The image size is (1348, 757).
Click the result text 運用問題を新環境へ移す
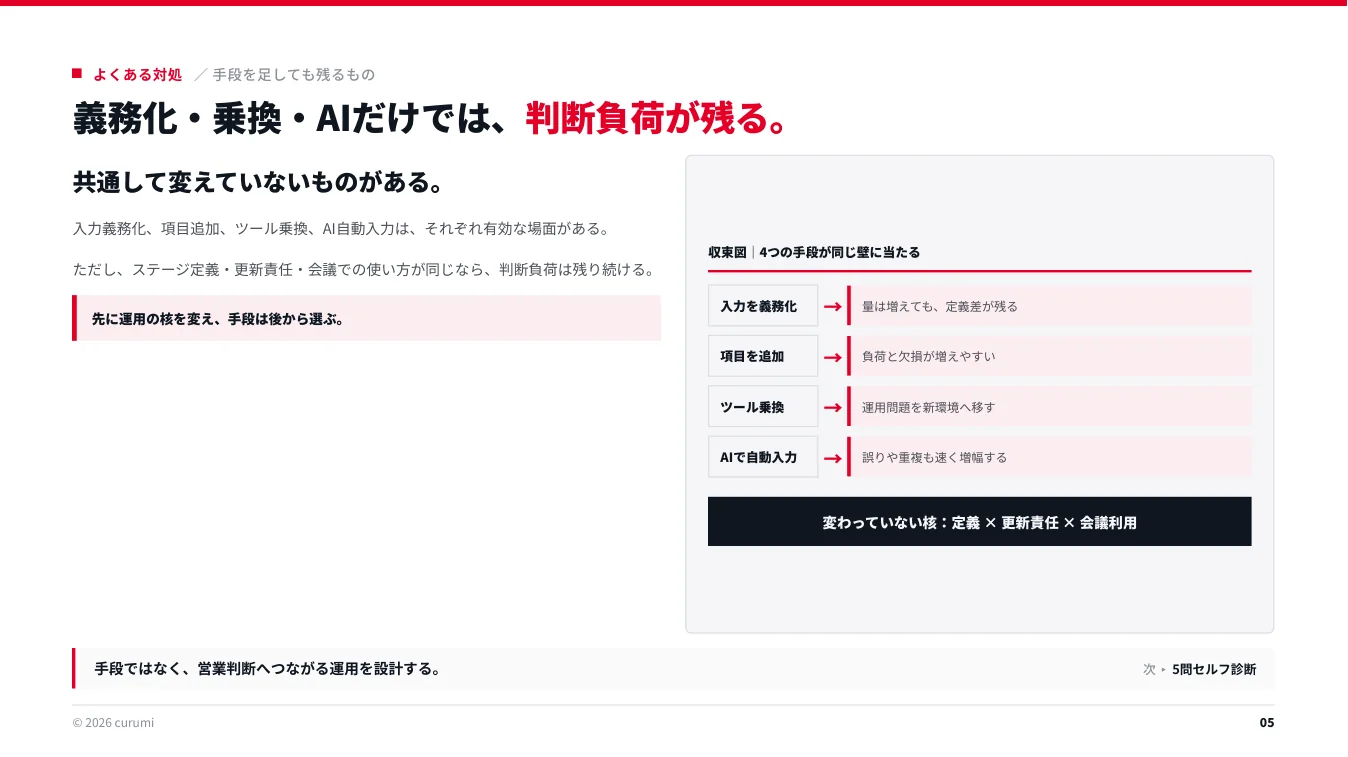(929, 407)
